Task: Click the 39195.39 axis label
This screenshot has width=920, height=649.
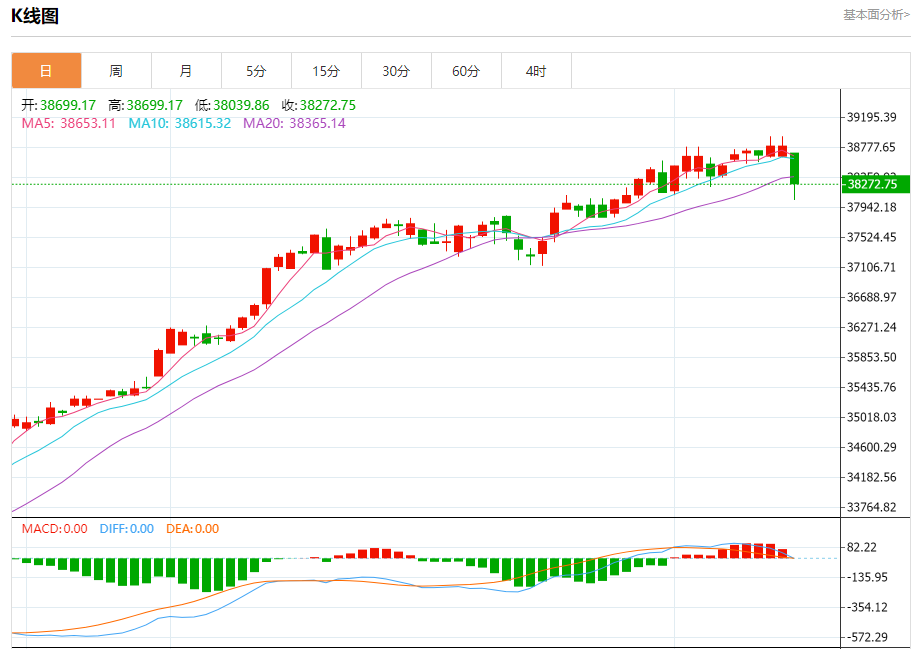Action: [871, 117]
